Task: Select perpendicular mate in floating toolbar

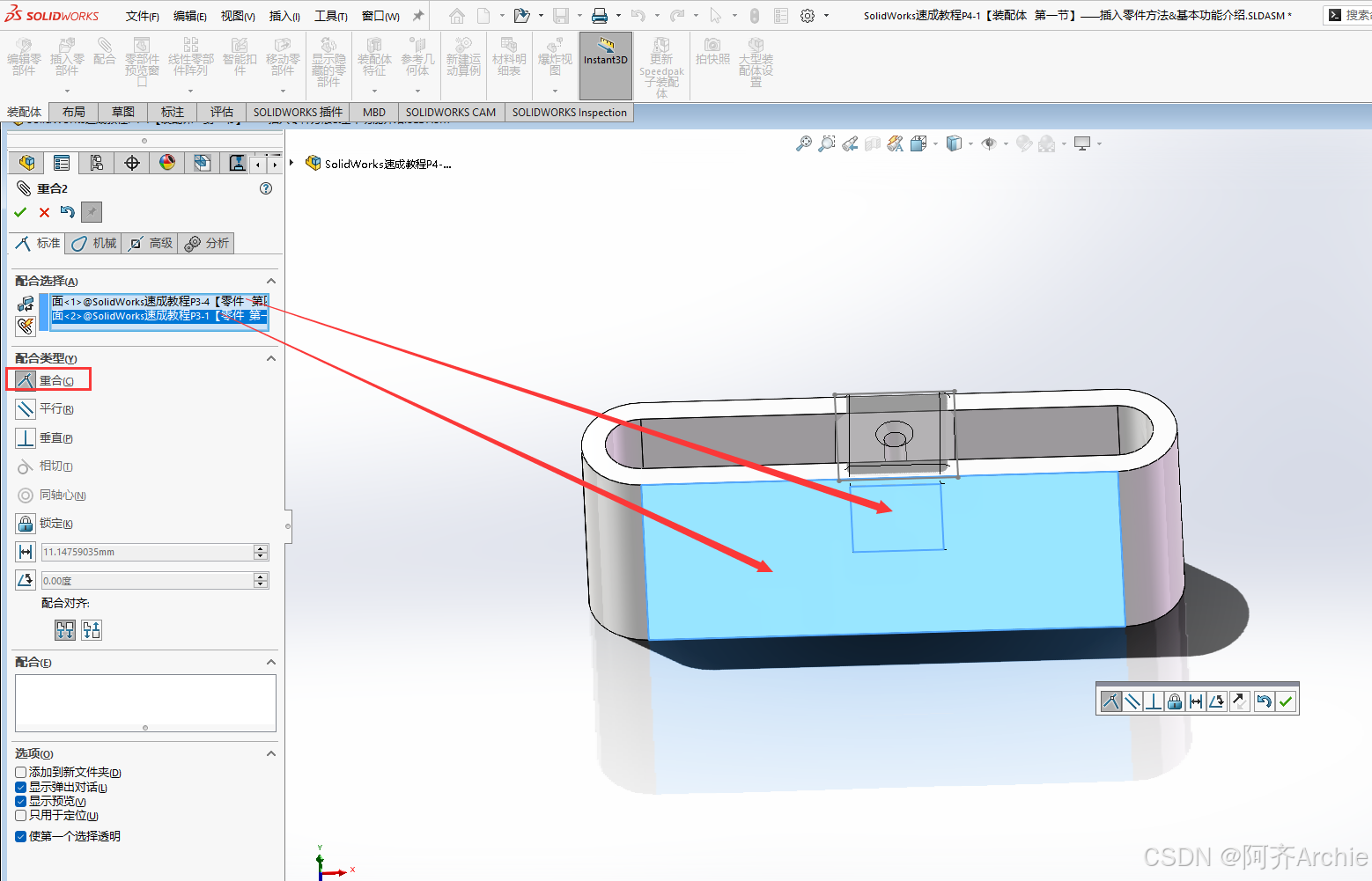Action: [1154, 701]
